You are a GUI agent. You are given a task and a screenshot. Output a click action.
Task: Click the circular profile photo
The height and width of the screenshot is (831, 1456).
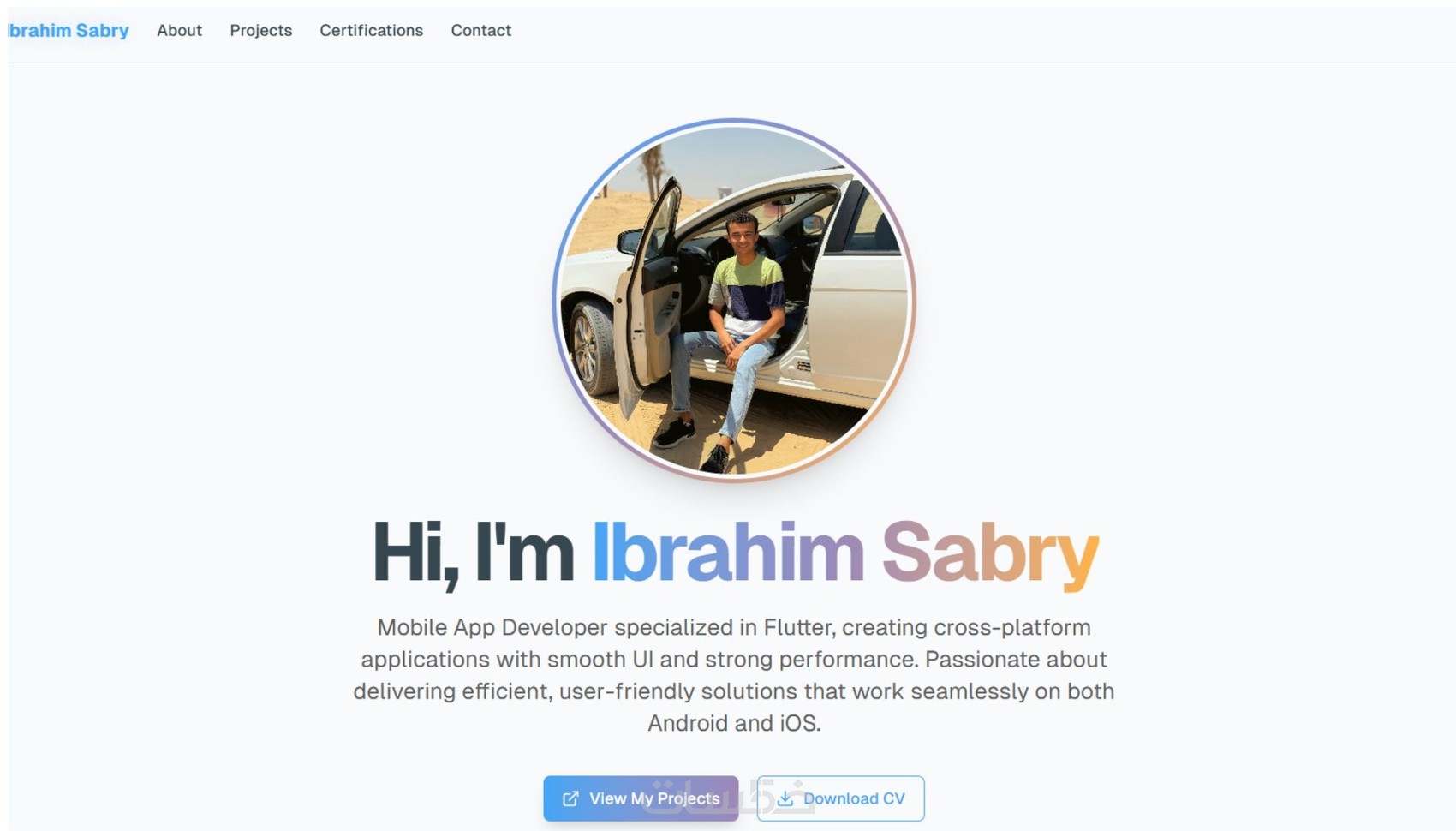(x=734, y=300)
